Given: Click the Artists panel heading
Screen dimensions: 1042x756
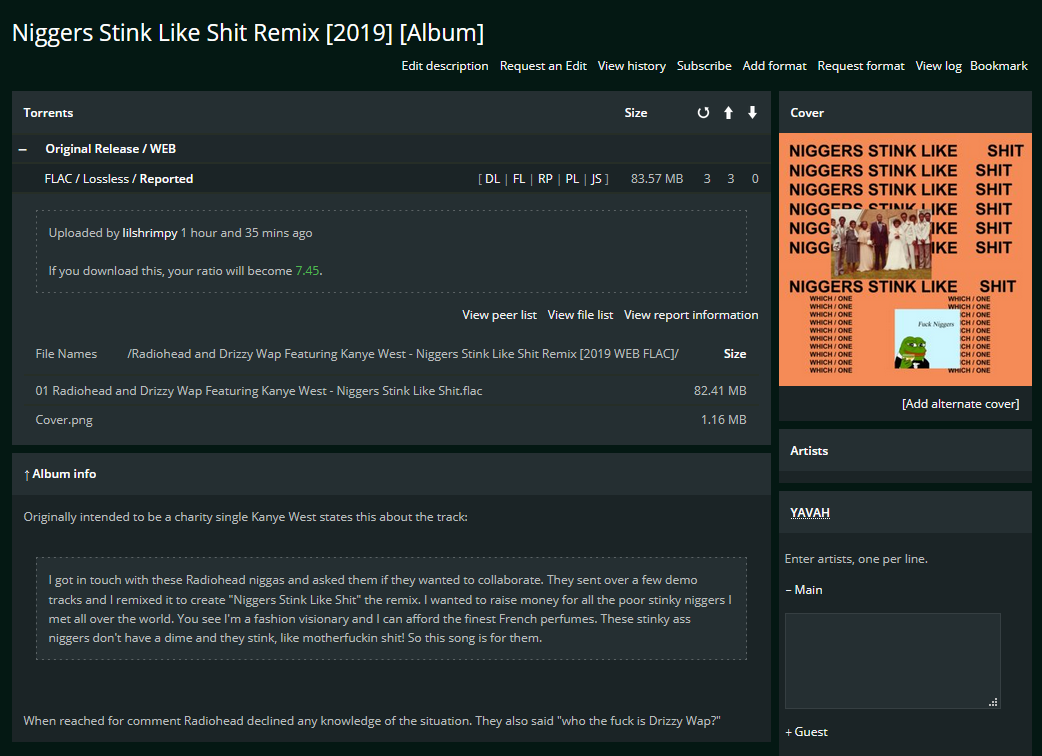Looking at the screenshot, I should tap(809, 451).
